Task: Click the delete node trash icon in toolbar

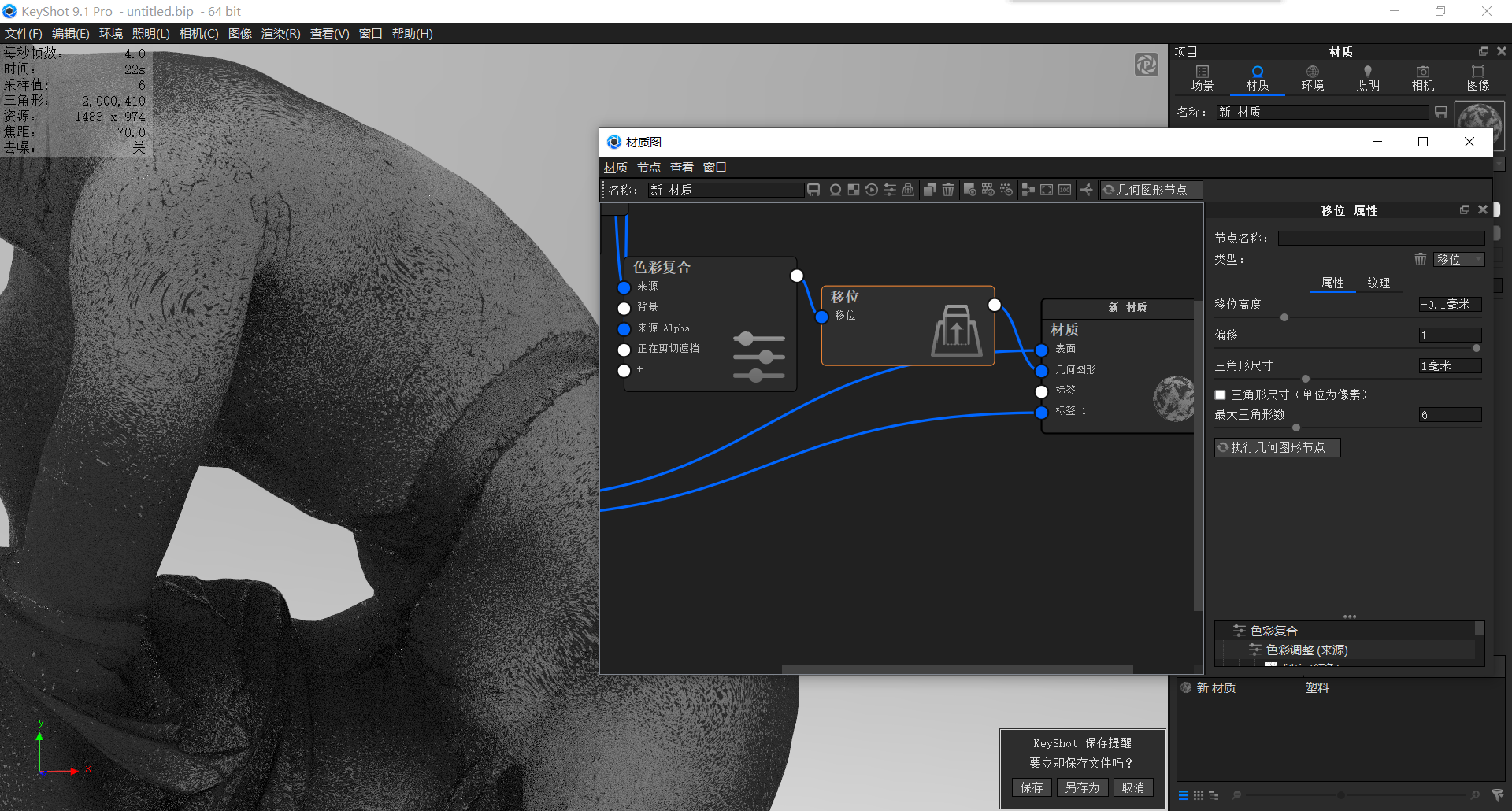Action: 948,190
